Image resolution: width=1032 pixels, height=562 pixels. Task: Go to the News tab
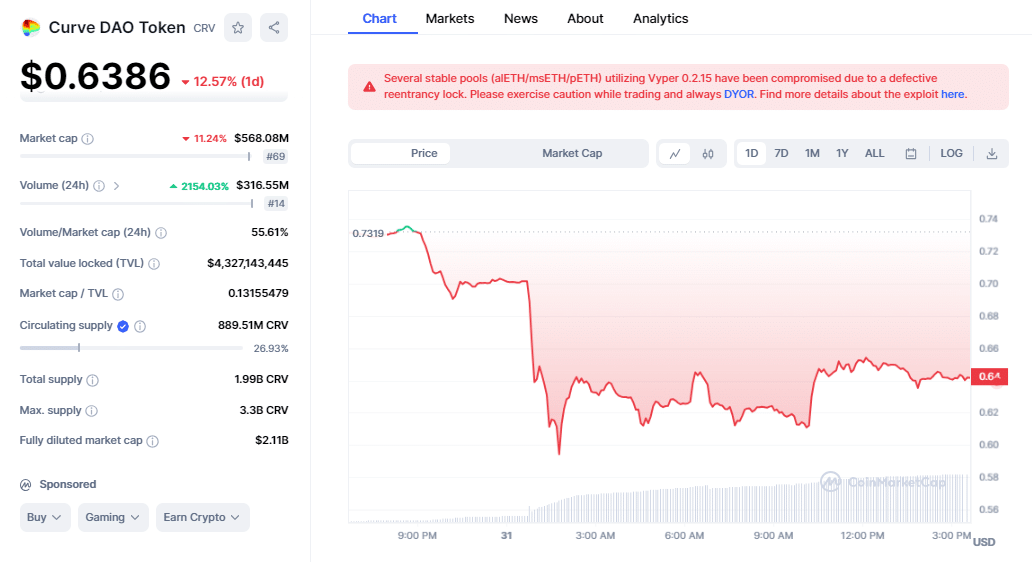coord(521,18)
